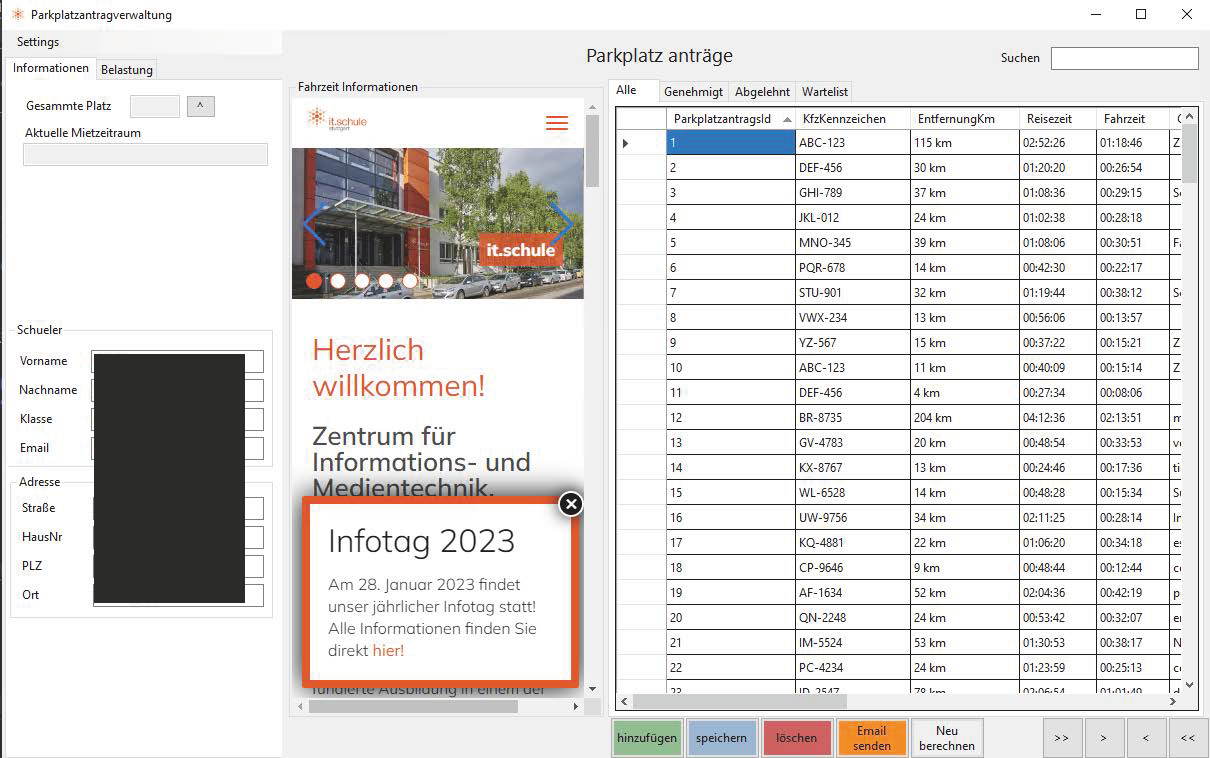Image resolution: width=1210 pixels, height=758 pixels.
Task: Open the hamburger menu on the it.schule page
Action: pyautogui.click(x=557, y=123)
